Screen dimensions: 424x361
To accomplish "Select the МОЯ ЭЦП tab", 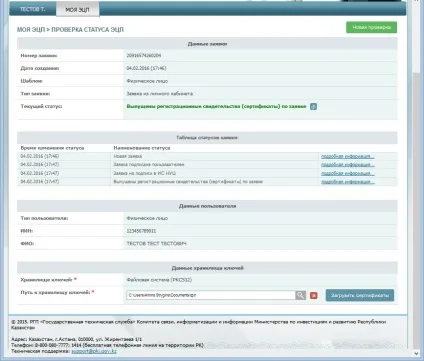I will click(77, 10).
